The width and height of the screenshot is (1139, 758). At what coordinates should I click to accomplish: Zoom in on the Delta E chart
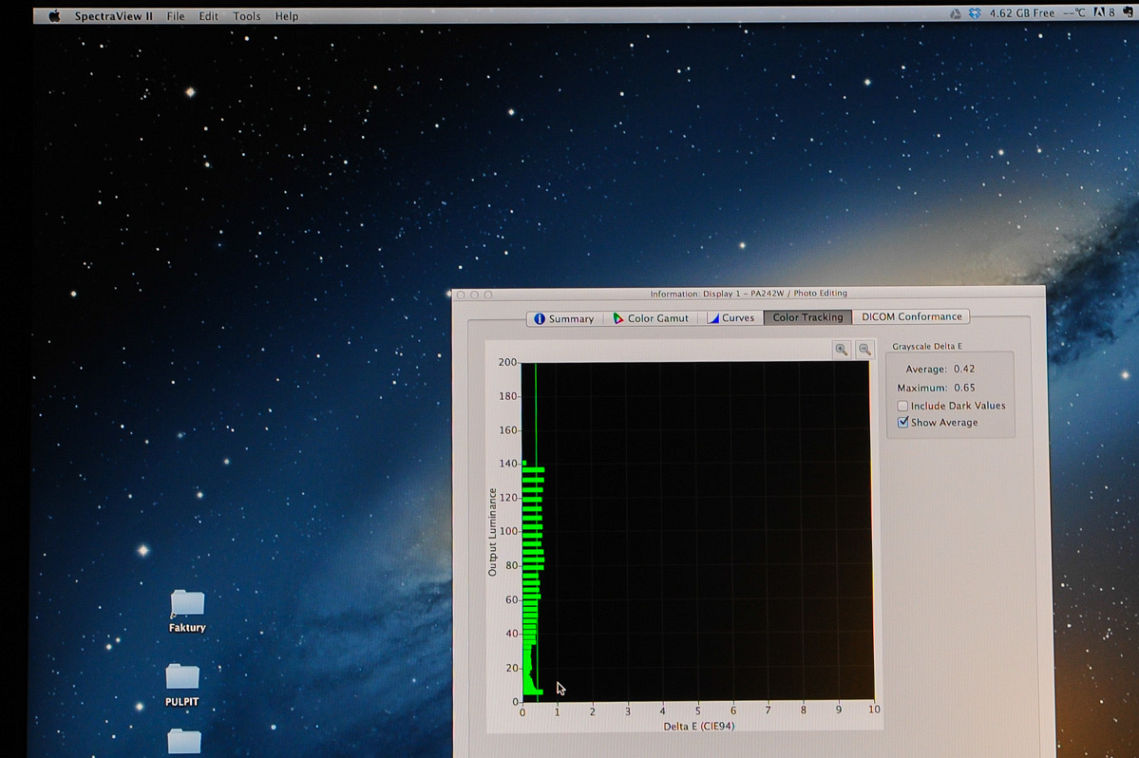tap(841, 350)
